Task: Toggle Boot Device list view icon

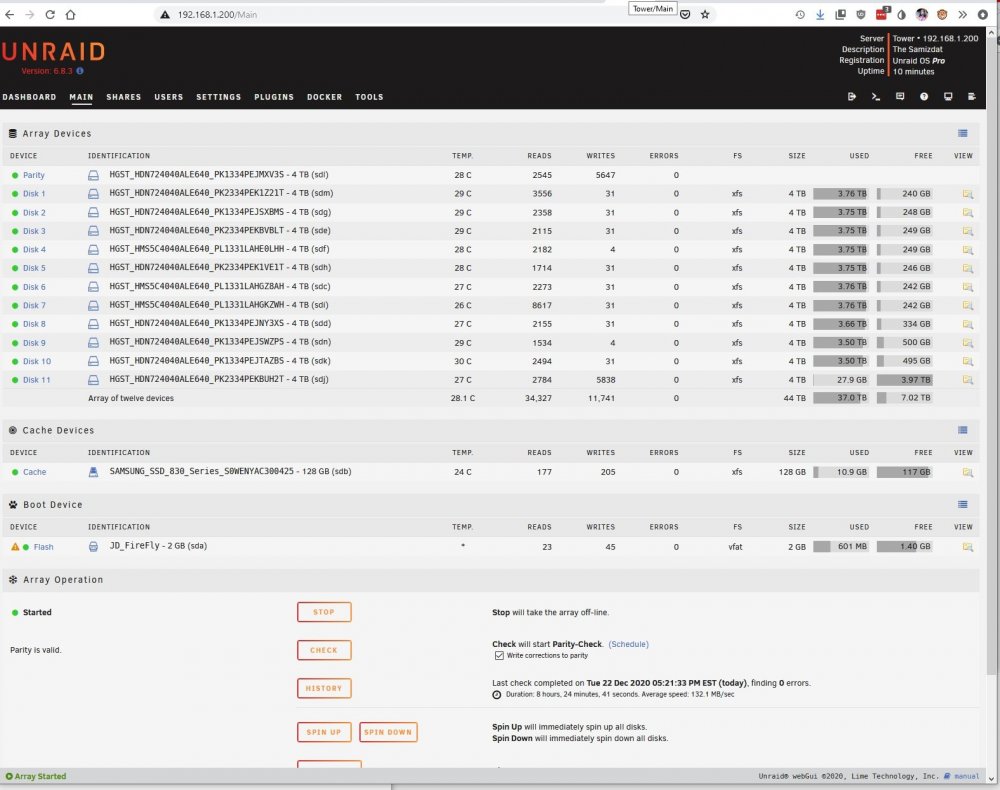Action: [x=962, y=504]
